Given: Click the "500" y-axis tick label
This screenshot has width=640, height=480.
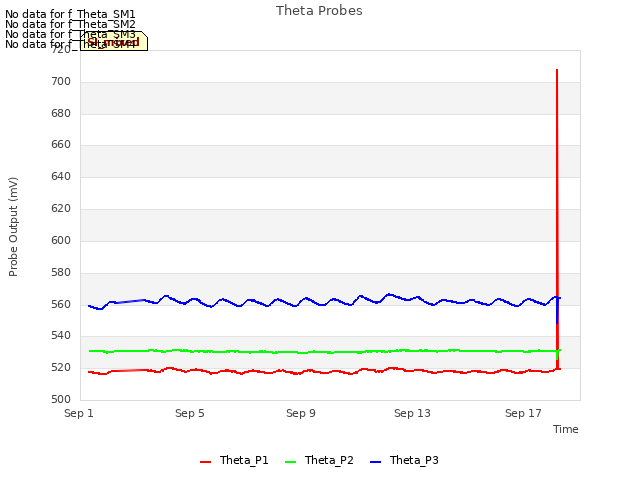Looking at the screenshot, I should [61, 400].
